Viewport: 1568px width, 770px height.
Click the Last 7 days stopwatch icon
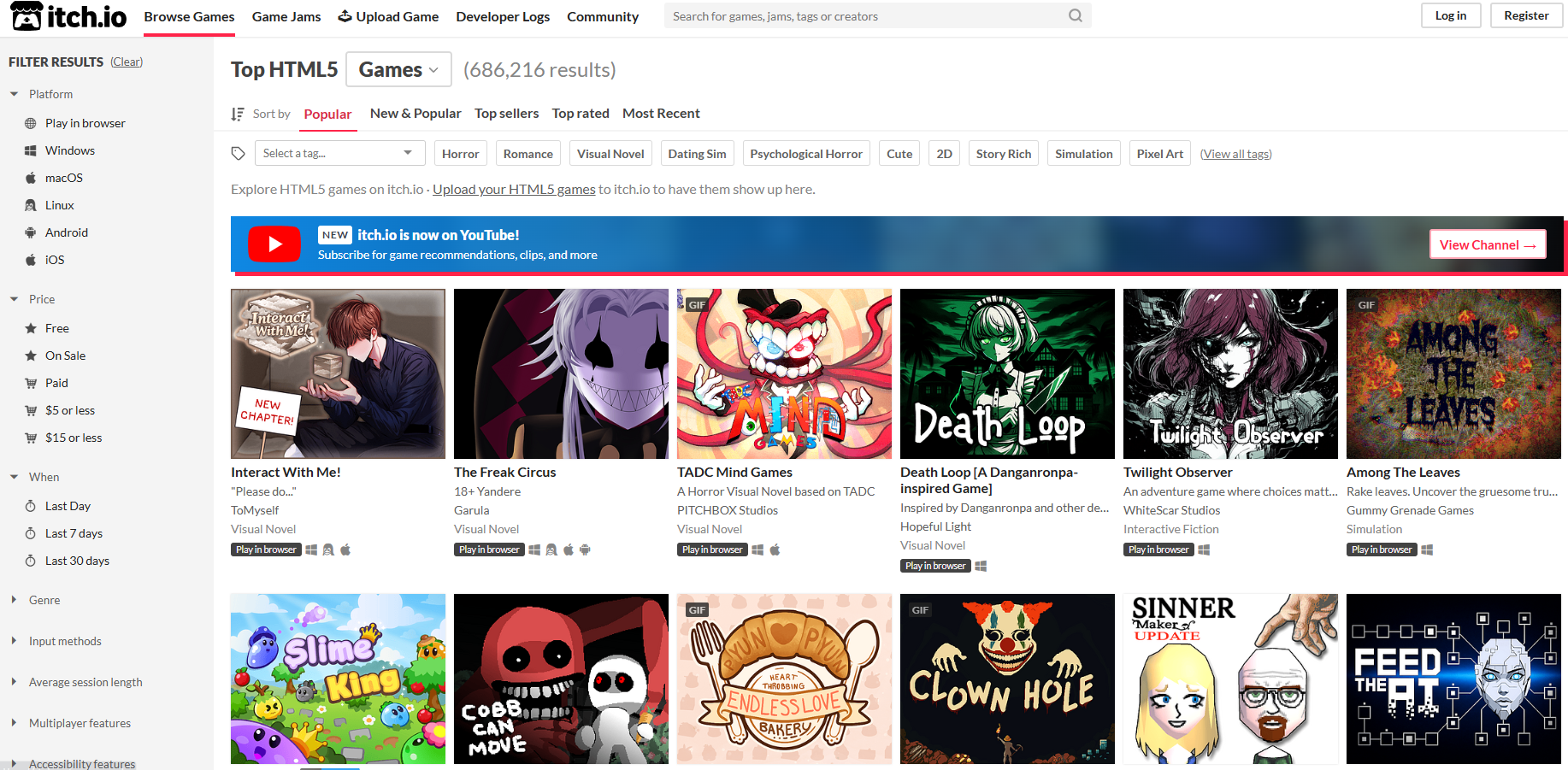tap(31, 533)
